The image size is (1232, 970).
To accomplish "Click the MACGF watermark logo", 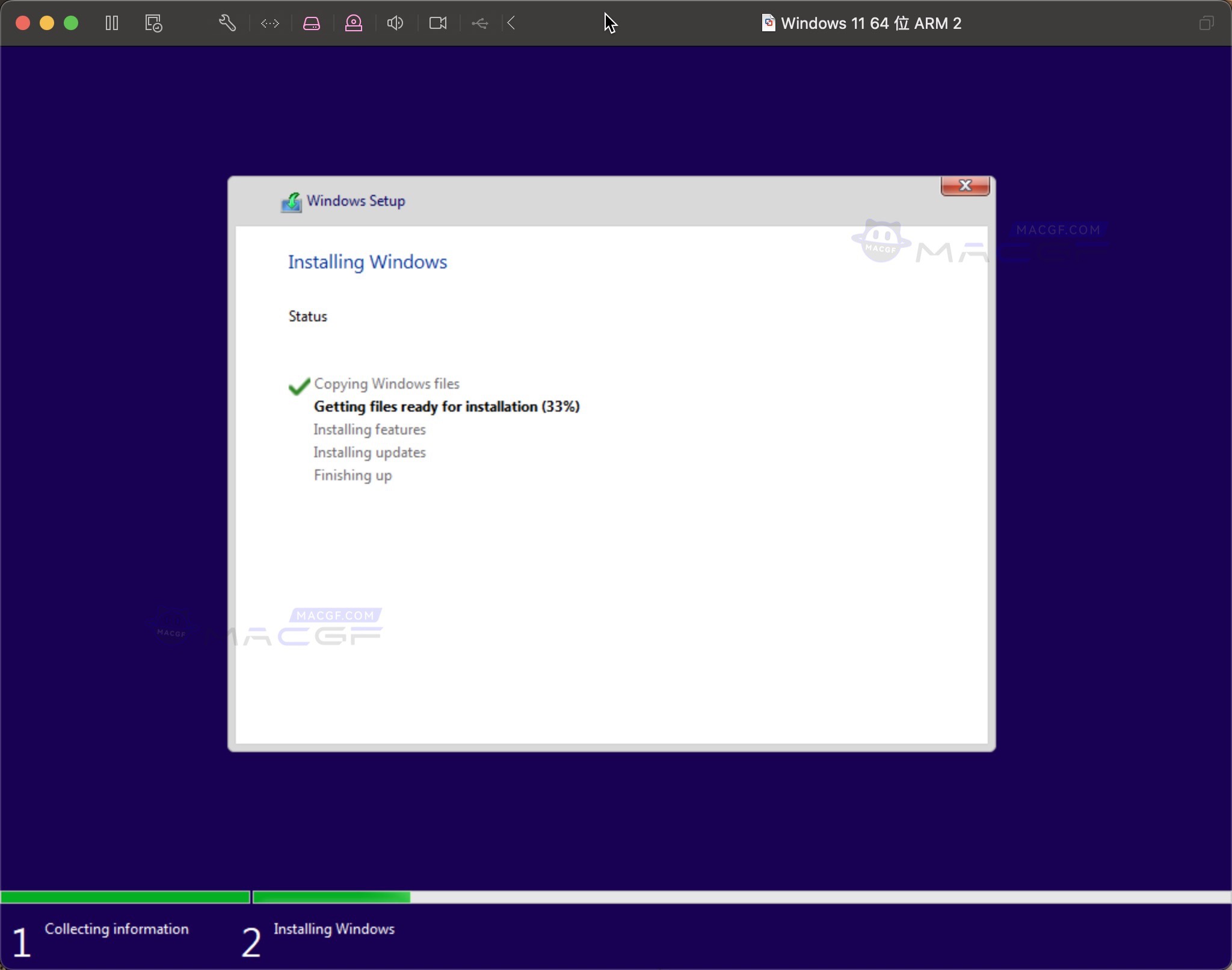I will coord(880,241).
